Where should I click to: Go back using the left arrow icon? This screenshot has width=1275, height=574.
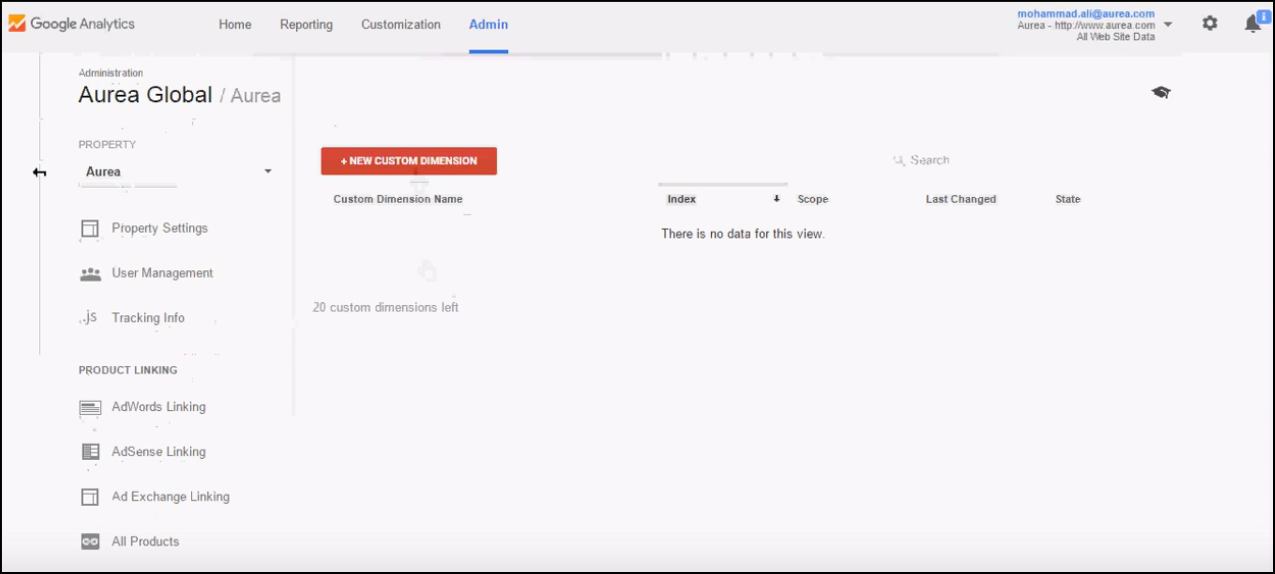39,172
